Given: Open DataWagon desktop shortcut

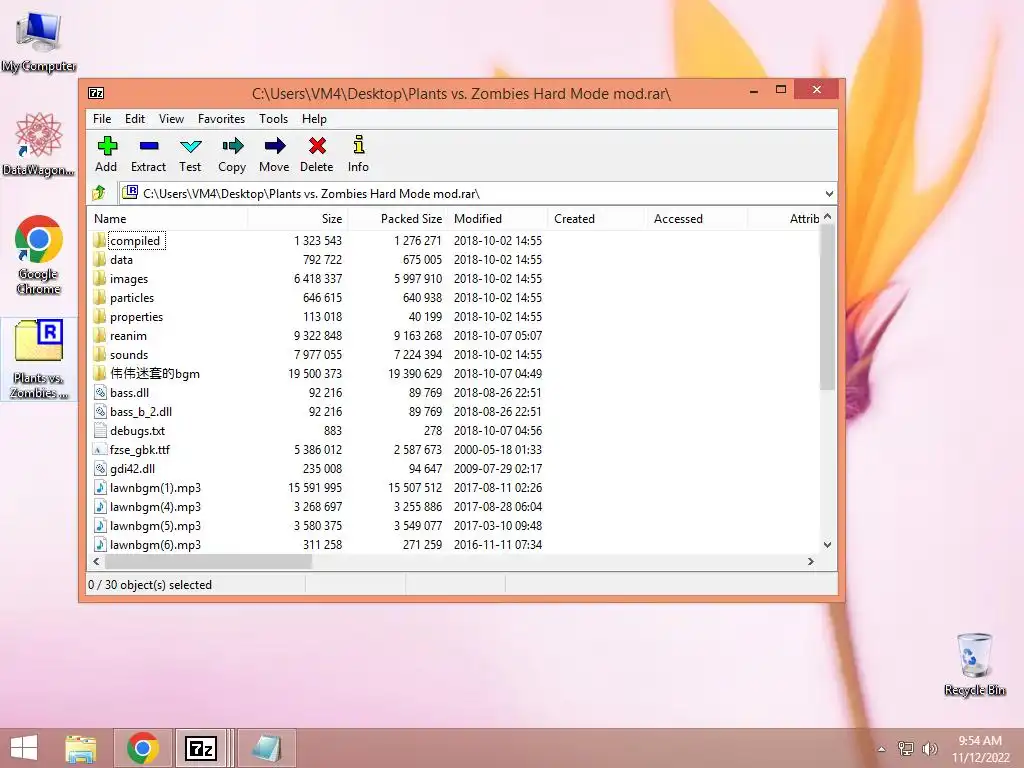Looking at the screenshot, I should coord(39,144).
